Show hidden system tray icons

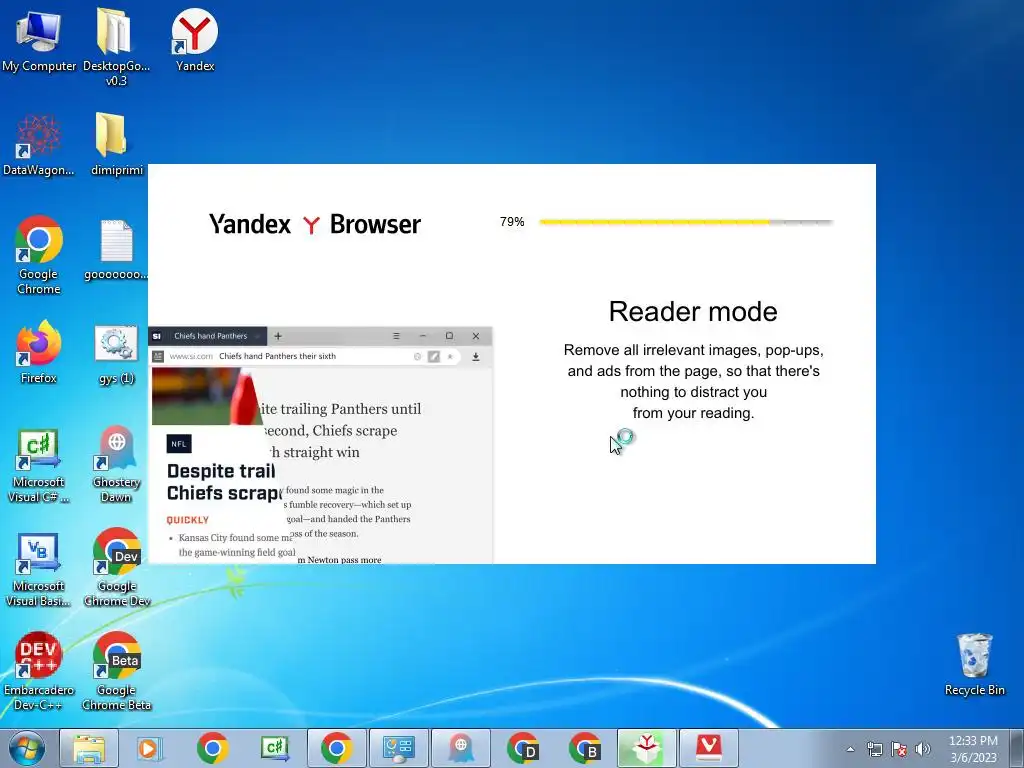pyautogui.click(x=850, y=749)
